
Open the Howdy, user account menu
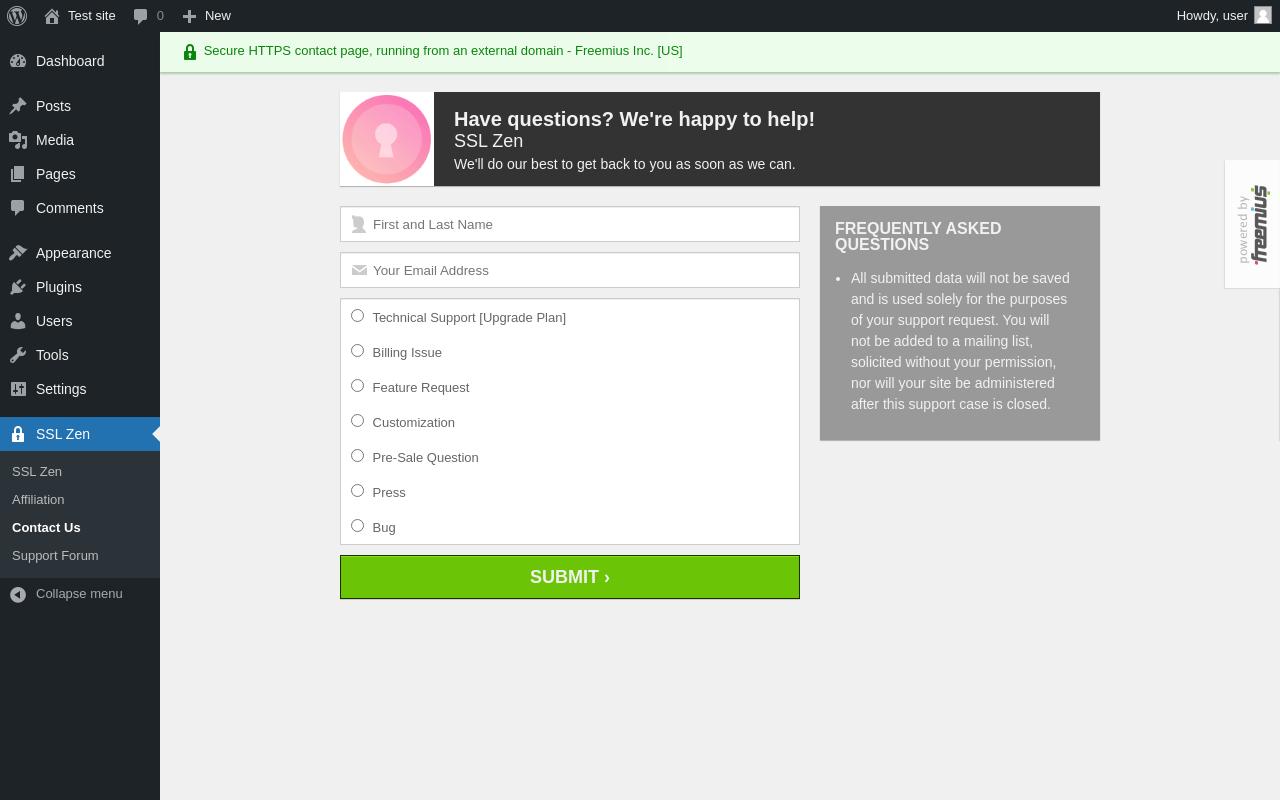coord(1224,16)
